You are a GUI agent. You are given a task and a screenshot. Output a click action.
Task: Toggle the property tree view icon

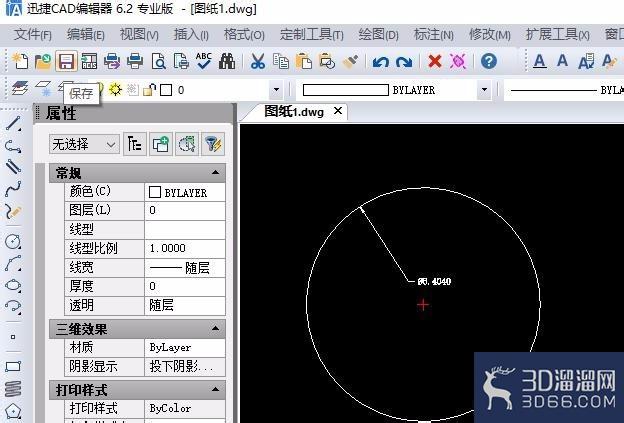point(135,144)
